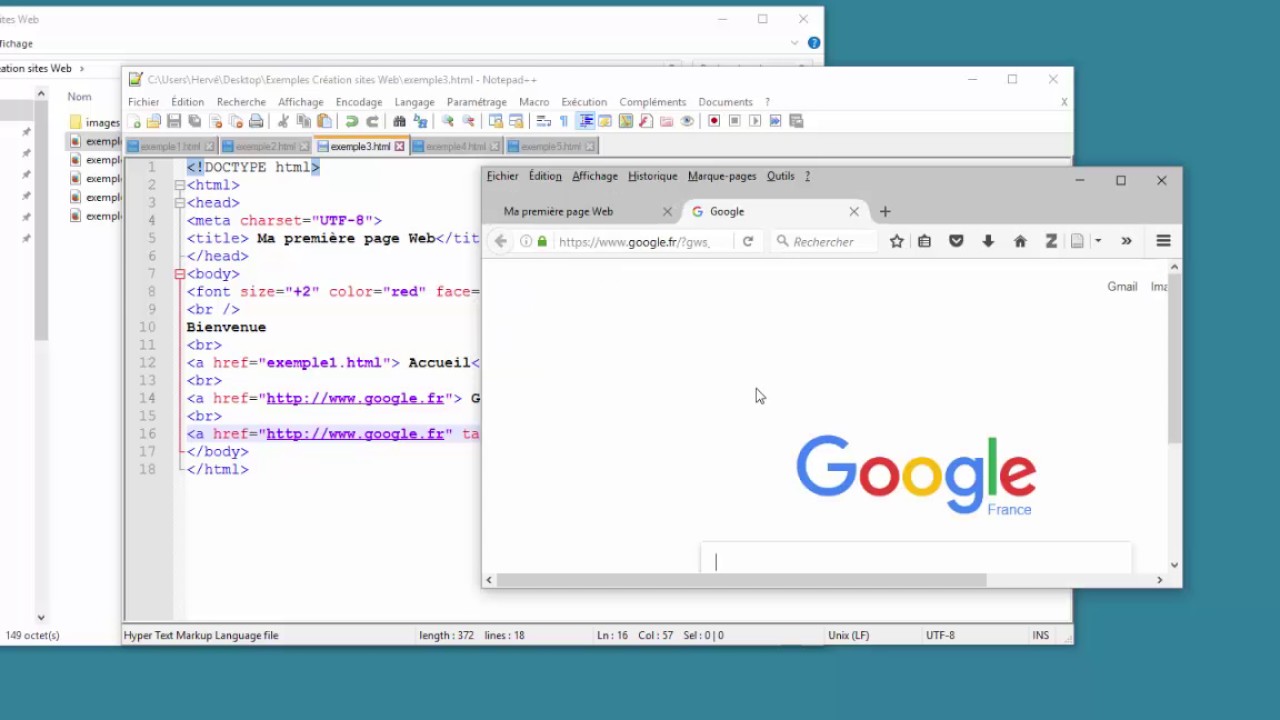Click the Replace icon next to binoculars
Screen dimensions: 1280x720
coord(420,121)
